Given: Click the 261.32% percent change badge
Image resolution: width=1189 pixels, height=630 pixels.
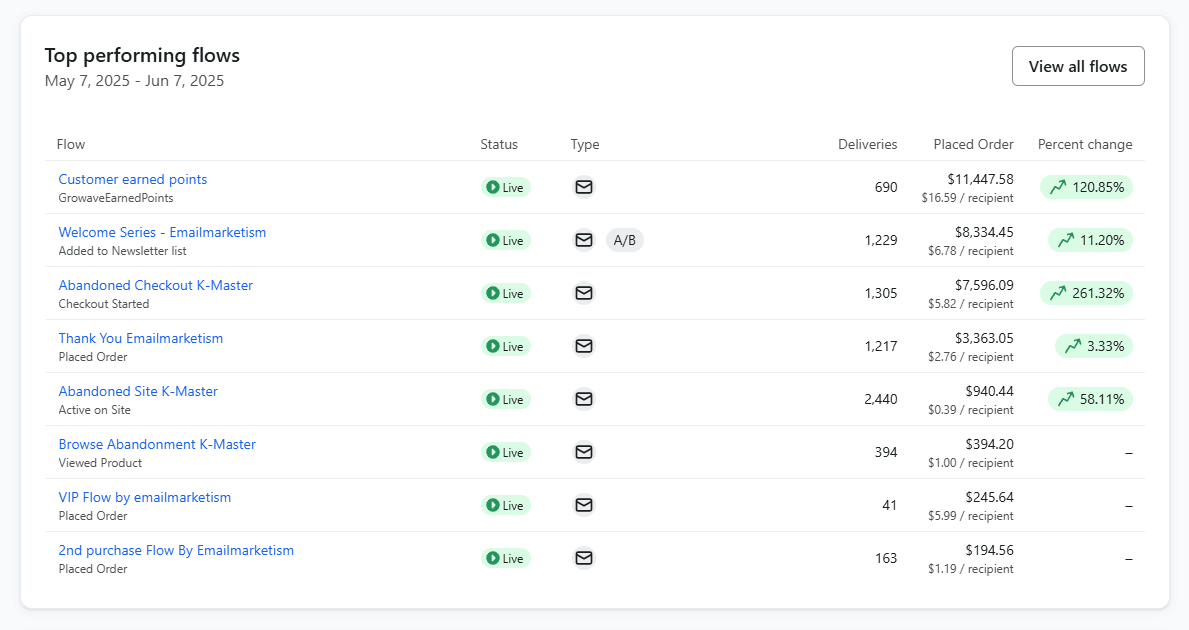Looking at the screenshot, I should tap(1086, 293).
